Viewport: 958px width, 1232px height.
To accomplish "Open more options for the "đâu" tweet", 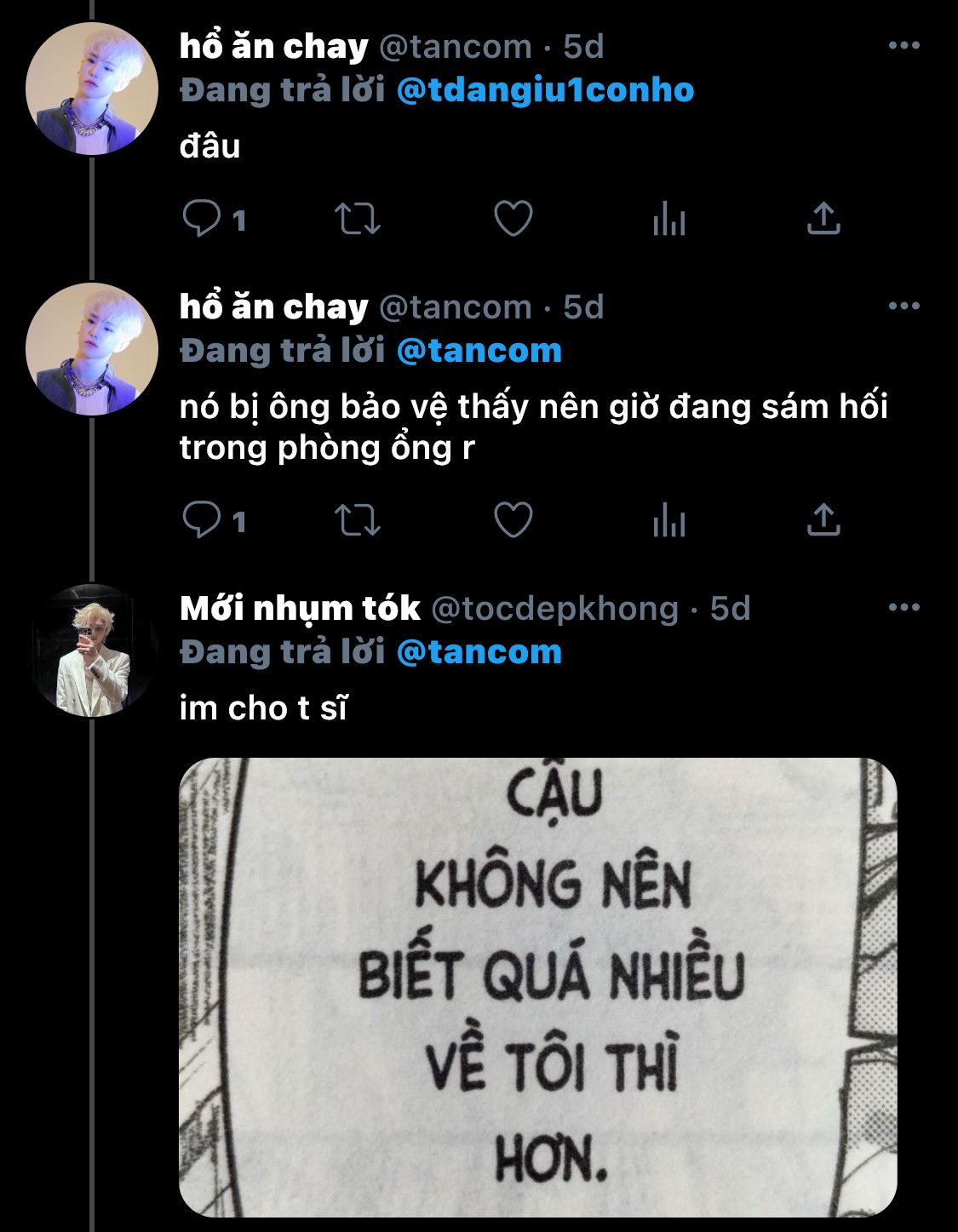I will pos(904,46).
